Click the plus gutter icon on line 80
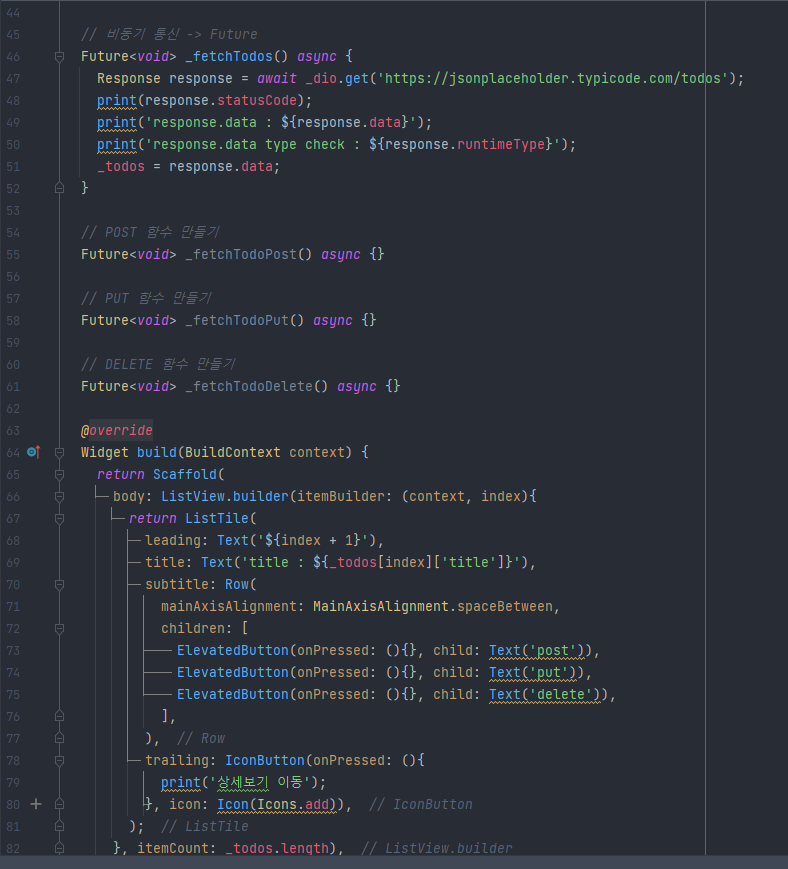 [36, 804]
